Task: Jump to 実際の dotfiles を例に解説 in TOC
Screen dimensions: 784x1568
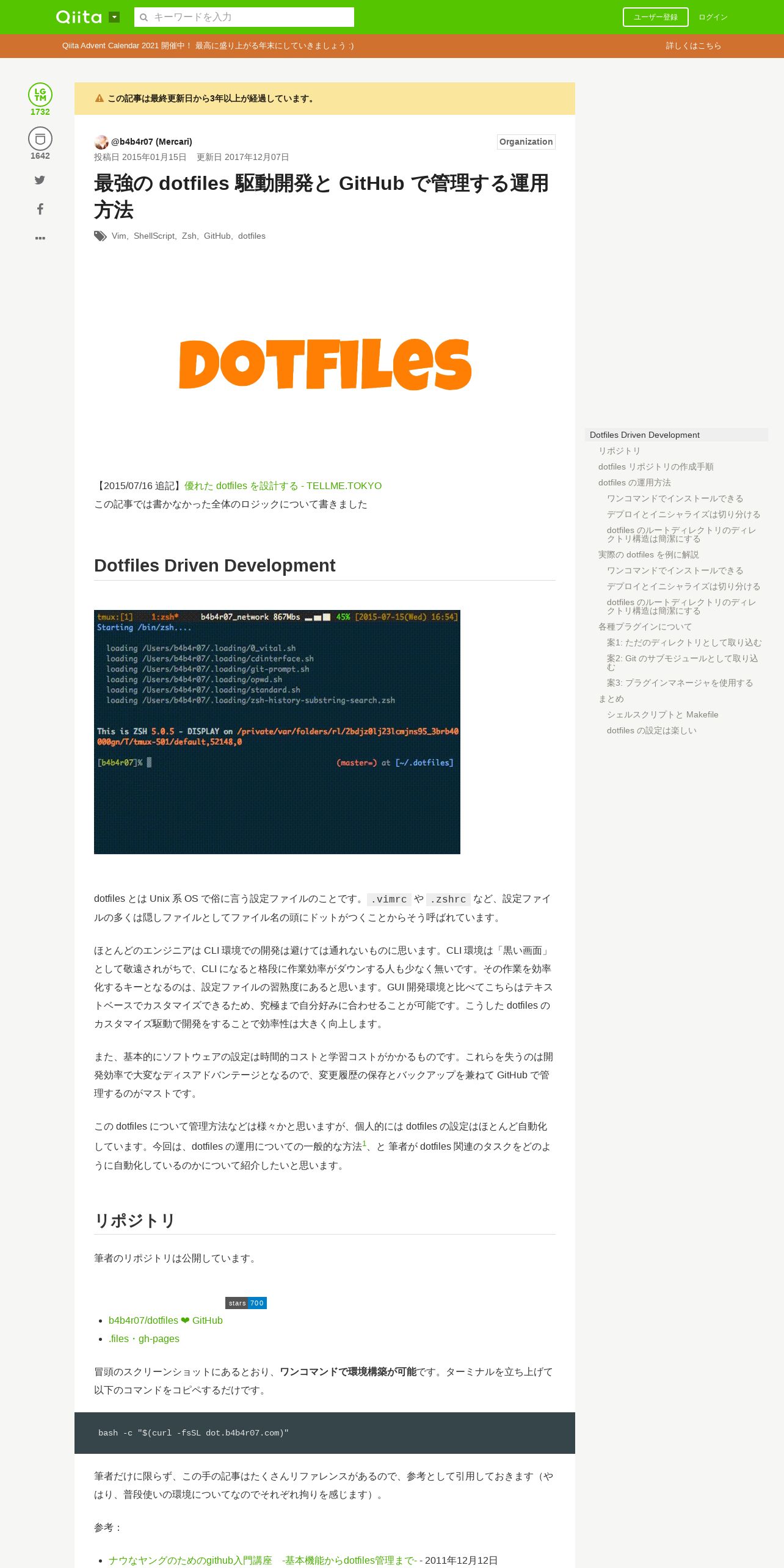Action: 648,554
